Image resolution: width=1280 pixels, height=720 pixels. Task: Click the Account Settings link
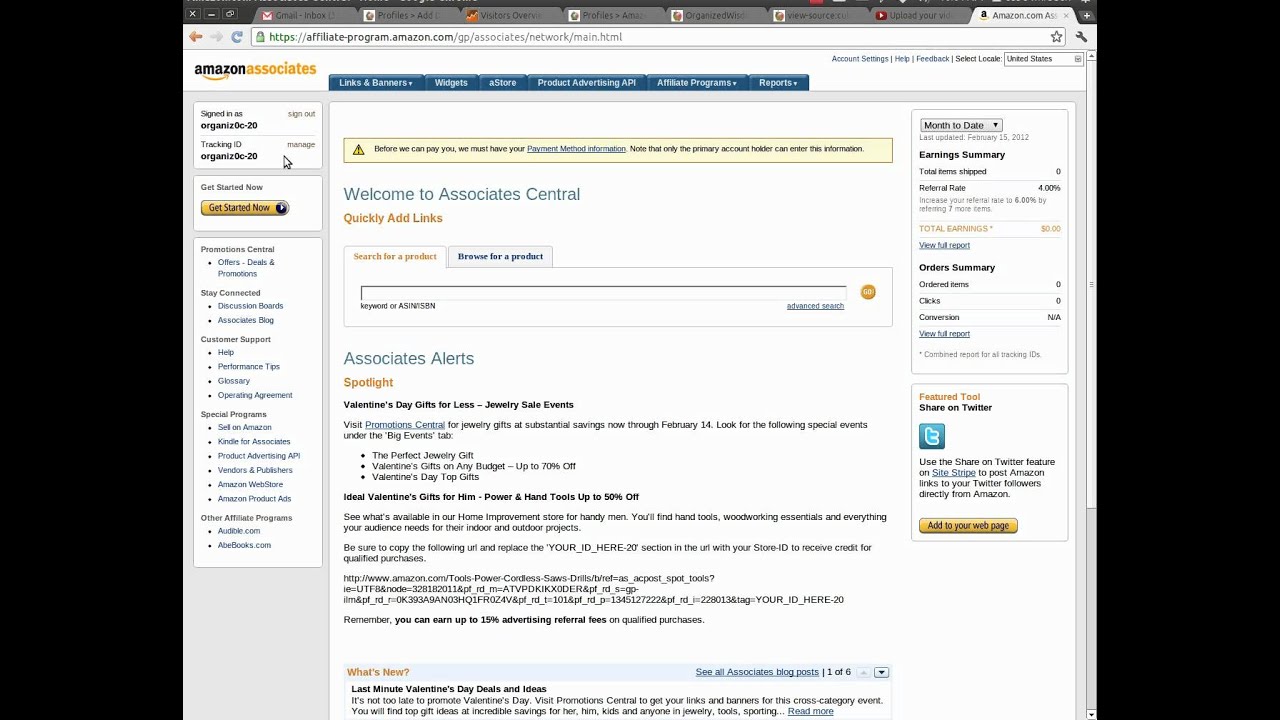pos(860,59)
